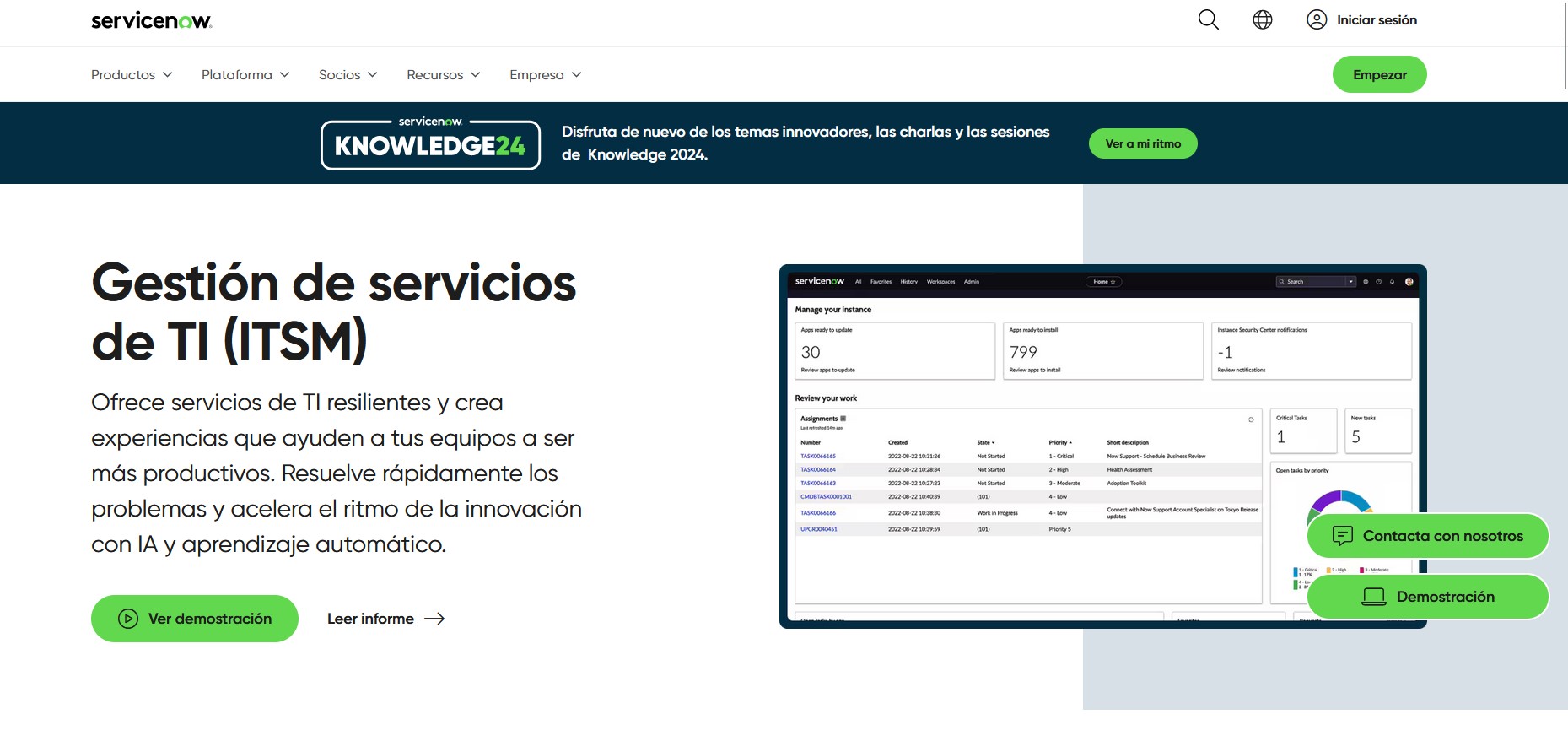Open the Leer informe link

coord(385,619)
